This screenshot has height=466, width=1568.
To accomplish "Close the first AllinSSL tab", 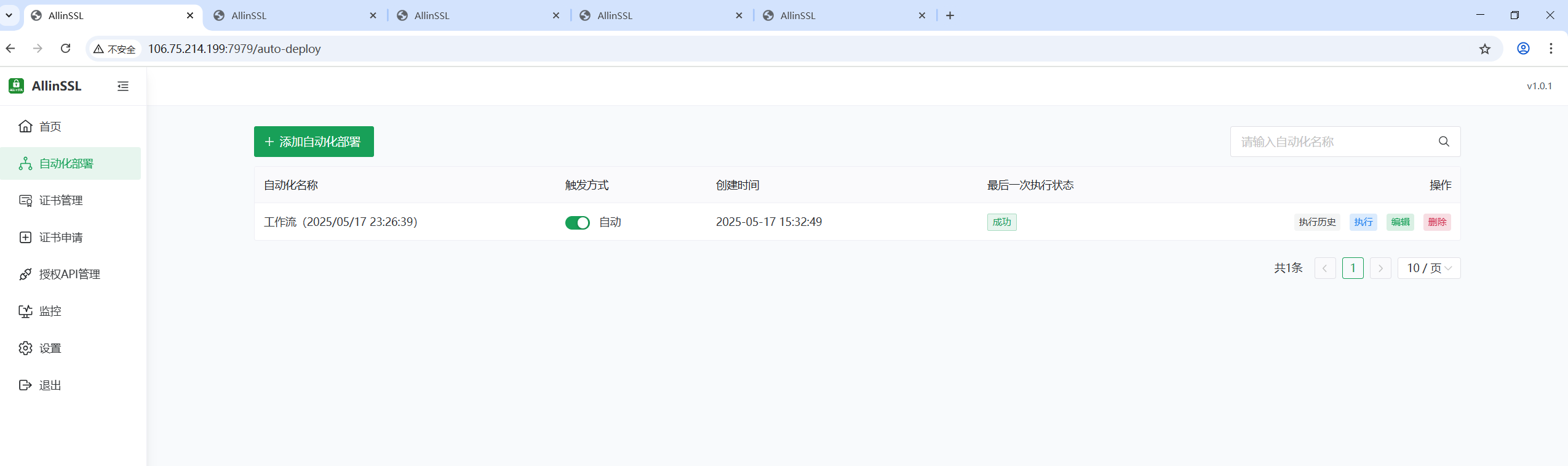I will [x=190, y=15].
